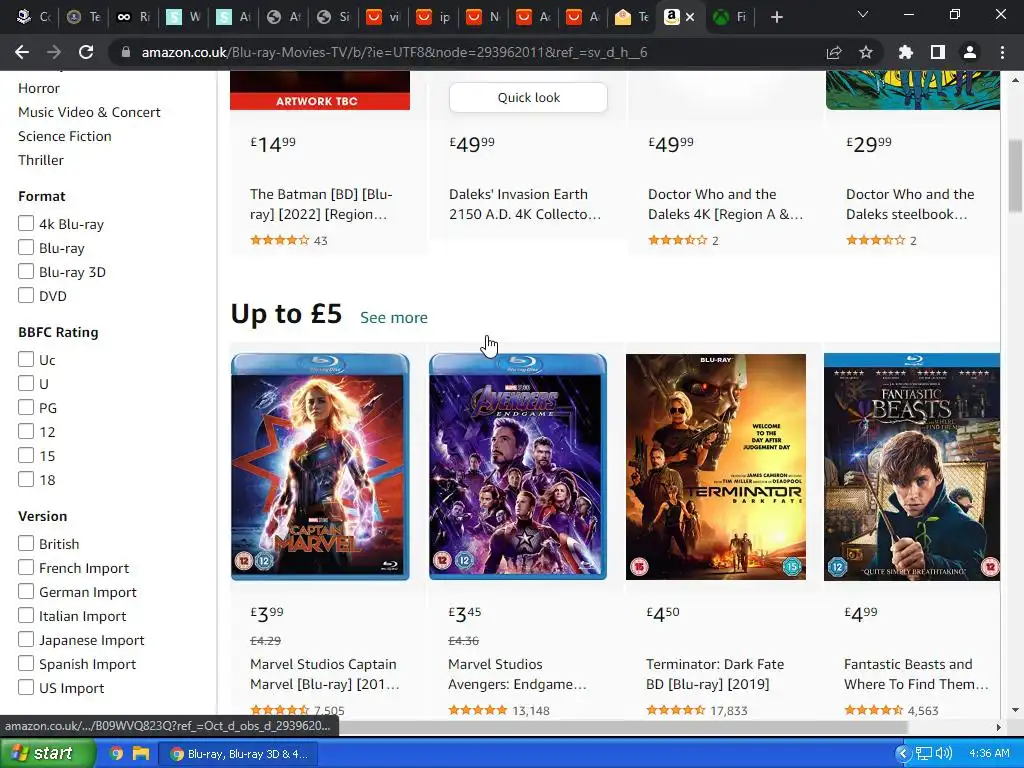Screen dimensions: 1024x768
Task: Open the tab search chevron
Action: pos(863,14)
